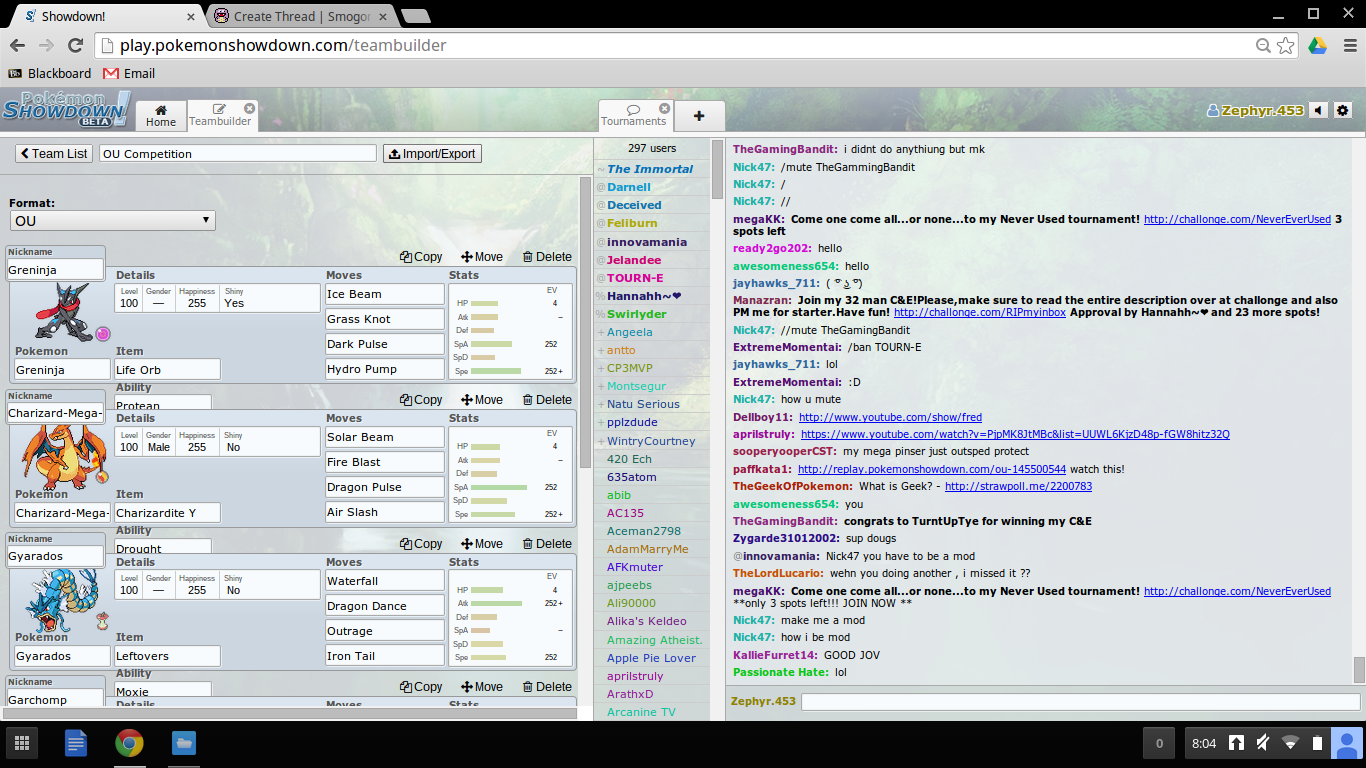Click the Google Drive extension icon
The width and height of the screenshot is (1366, 768).
click(1317, 45)
